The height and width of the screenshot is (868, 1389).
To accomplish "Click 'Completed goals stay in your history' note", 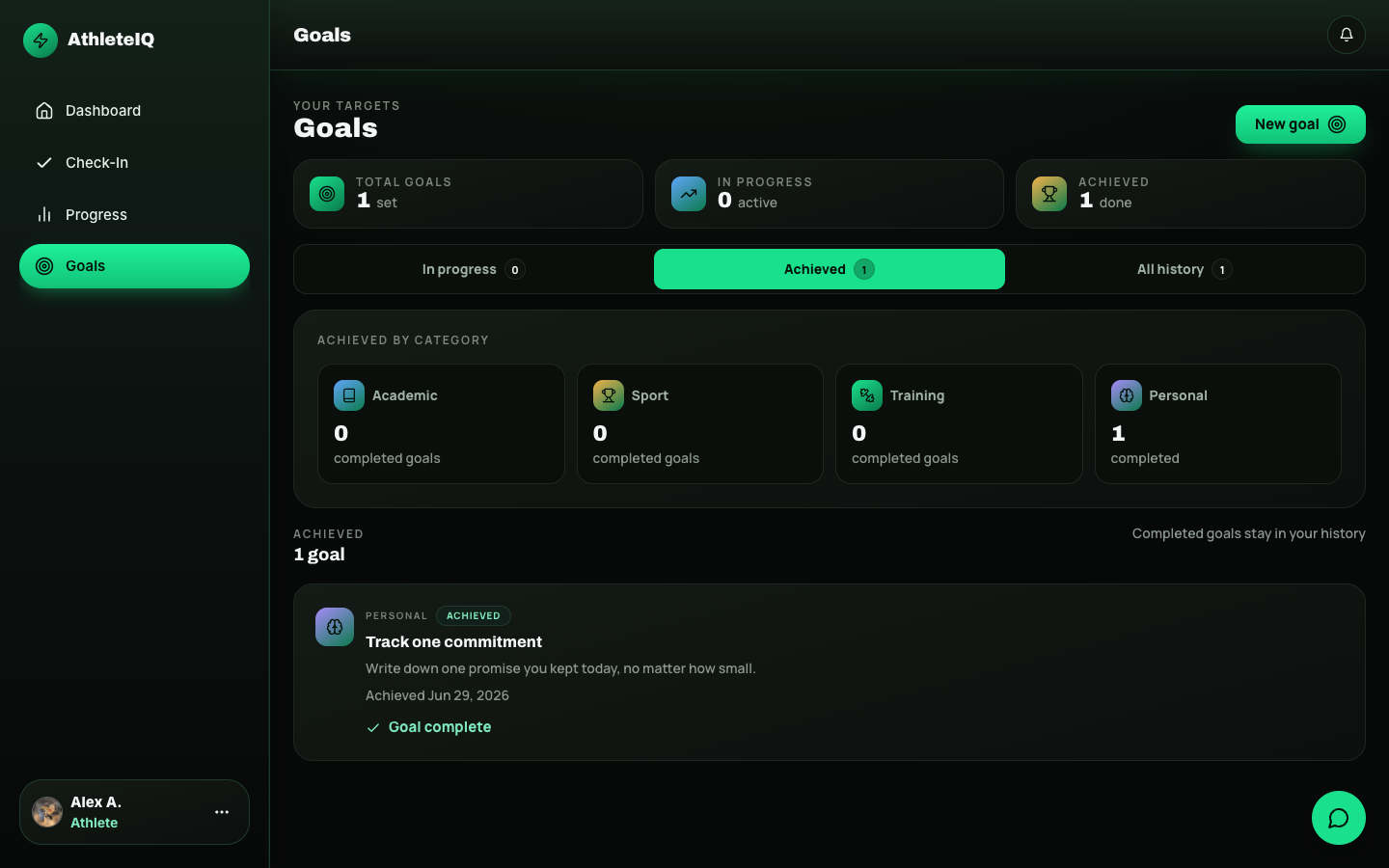I will click(1248, 533).
